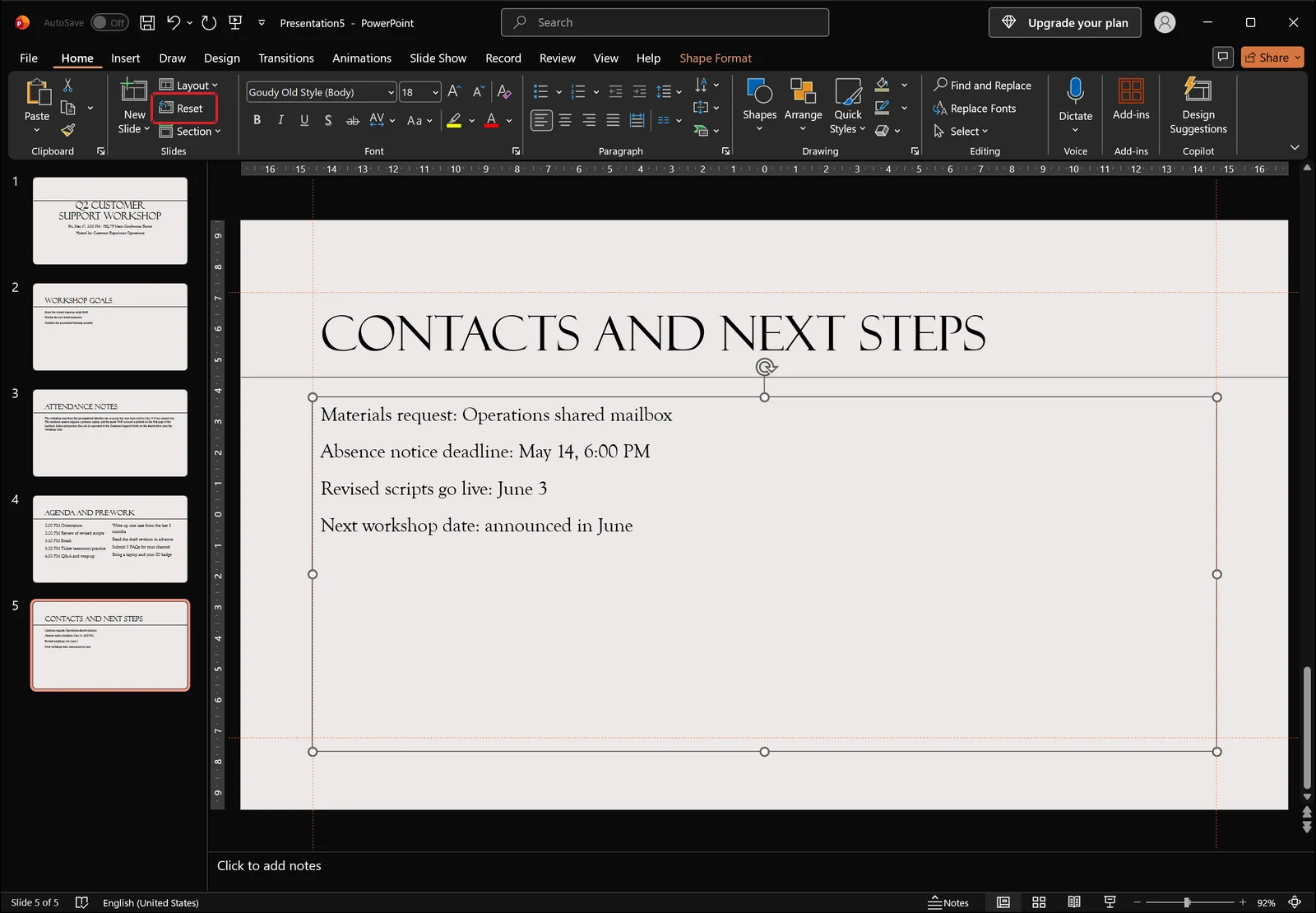This screenshot has width=1316, height=913.
Task: Click the Format Painter brush icon
Action: 68,130
